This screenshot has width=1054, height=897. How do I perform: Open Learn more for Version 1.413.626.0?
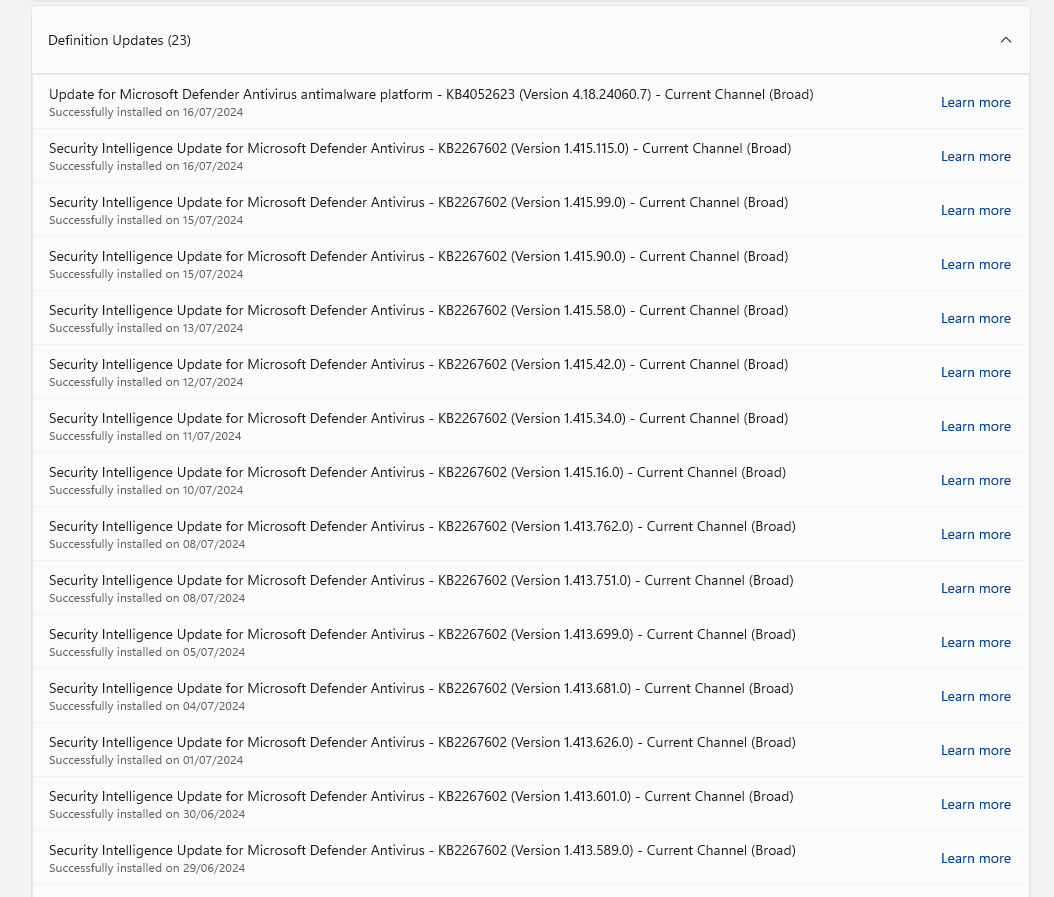[x=975, y=750]
